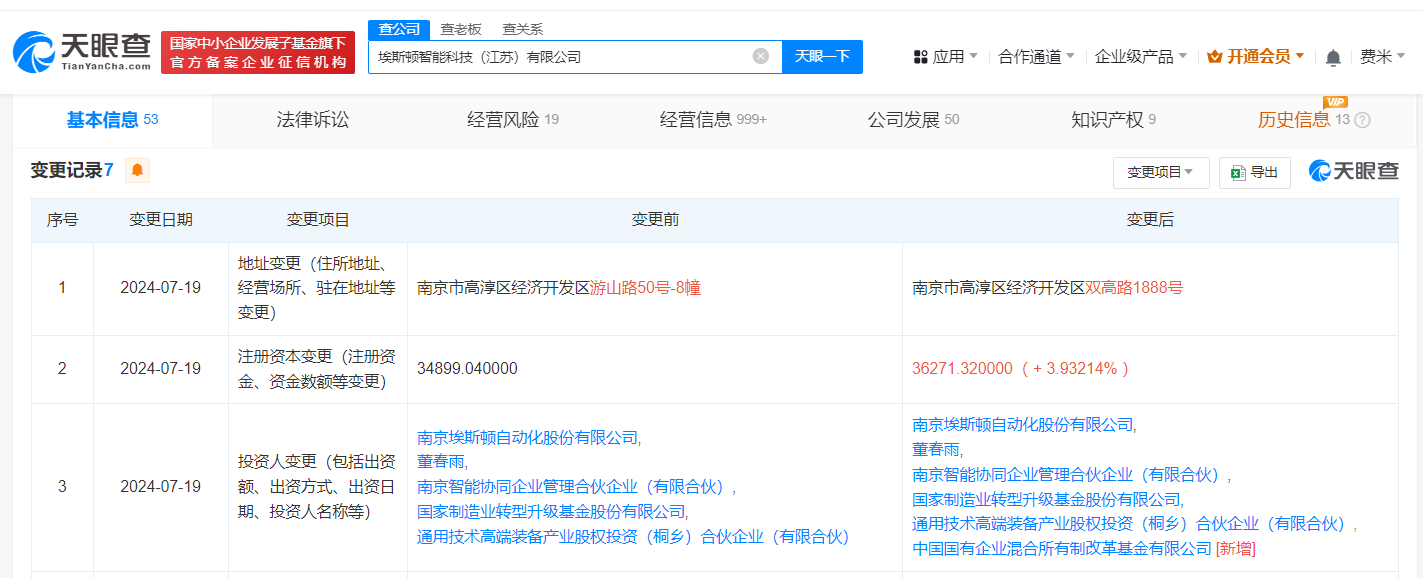Switch to the 查老板 tab
The height and width of the screenshot is (578, 1423).
tap(459, 29)
